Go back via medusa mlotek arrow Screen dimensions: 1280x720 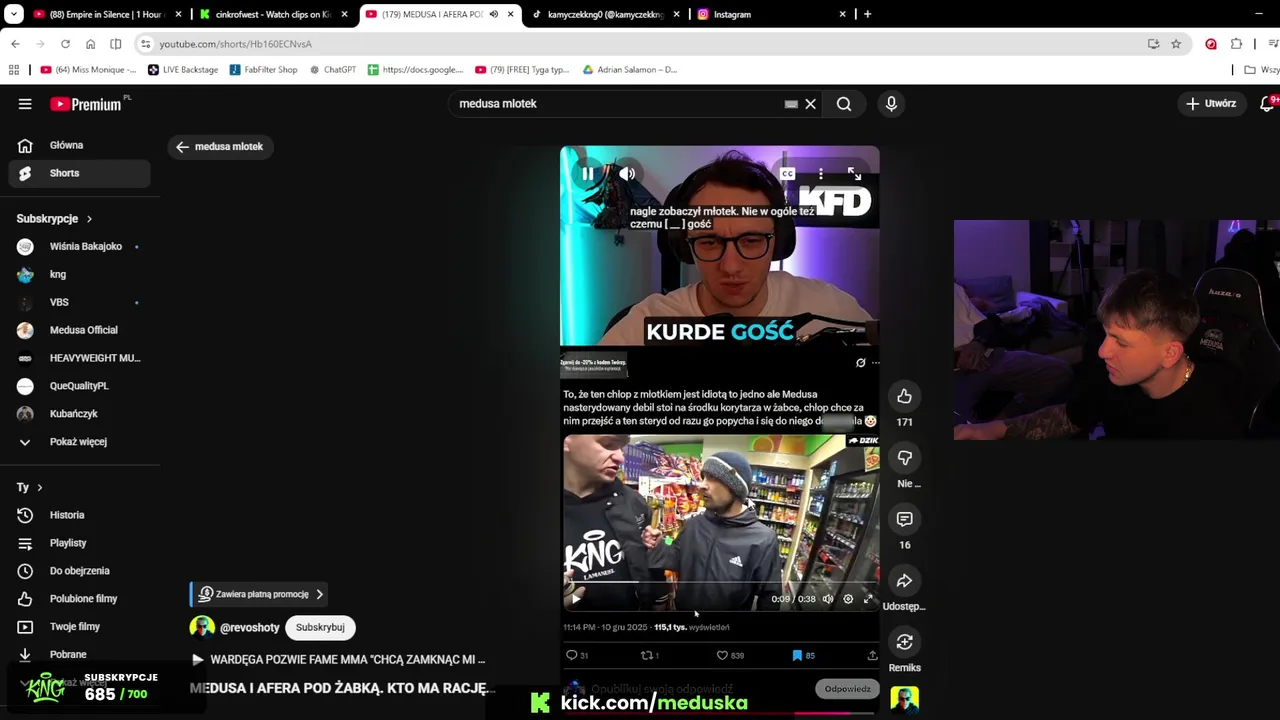[x=182, y=147]
